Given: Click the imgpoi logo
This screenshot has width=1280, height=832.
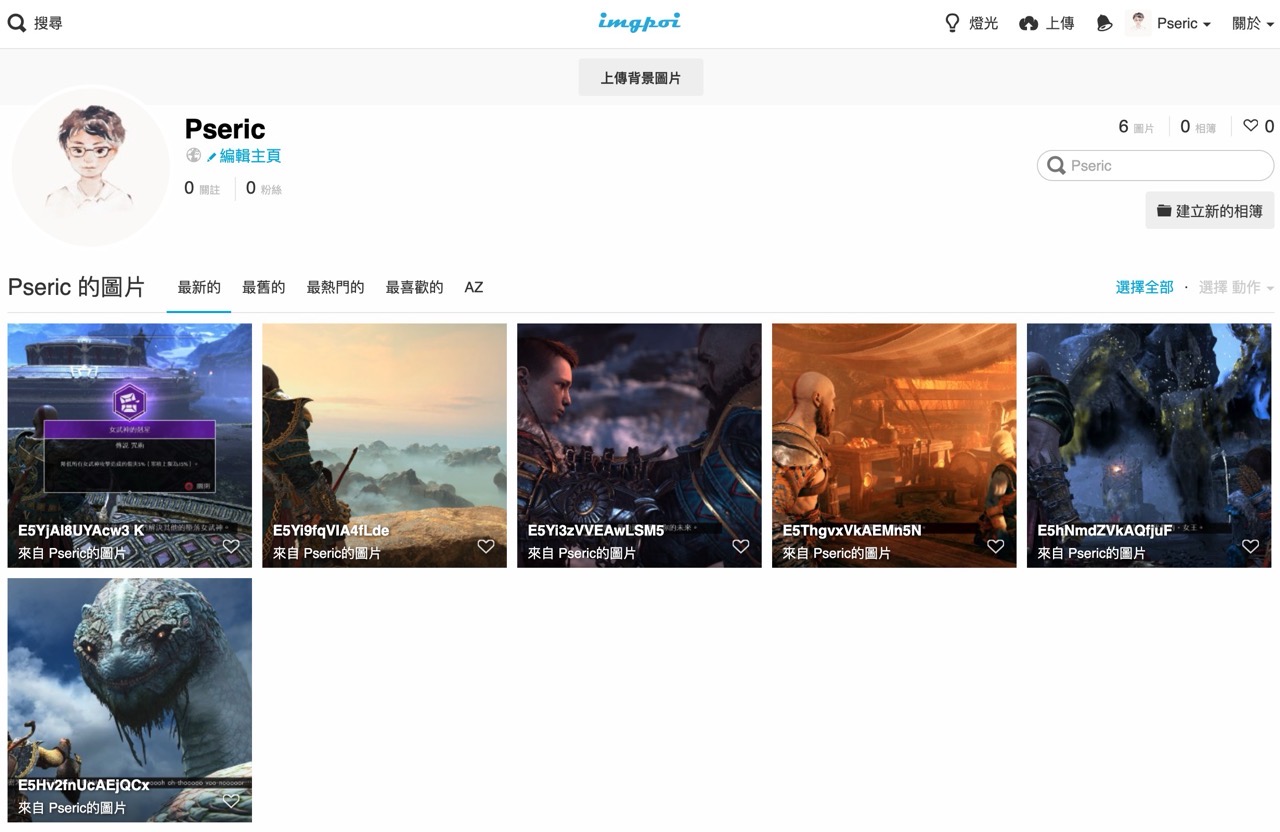Looking at the screenshot, I should click(x=639, y=22).
